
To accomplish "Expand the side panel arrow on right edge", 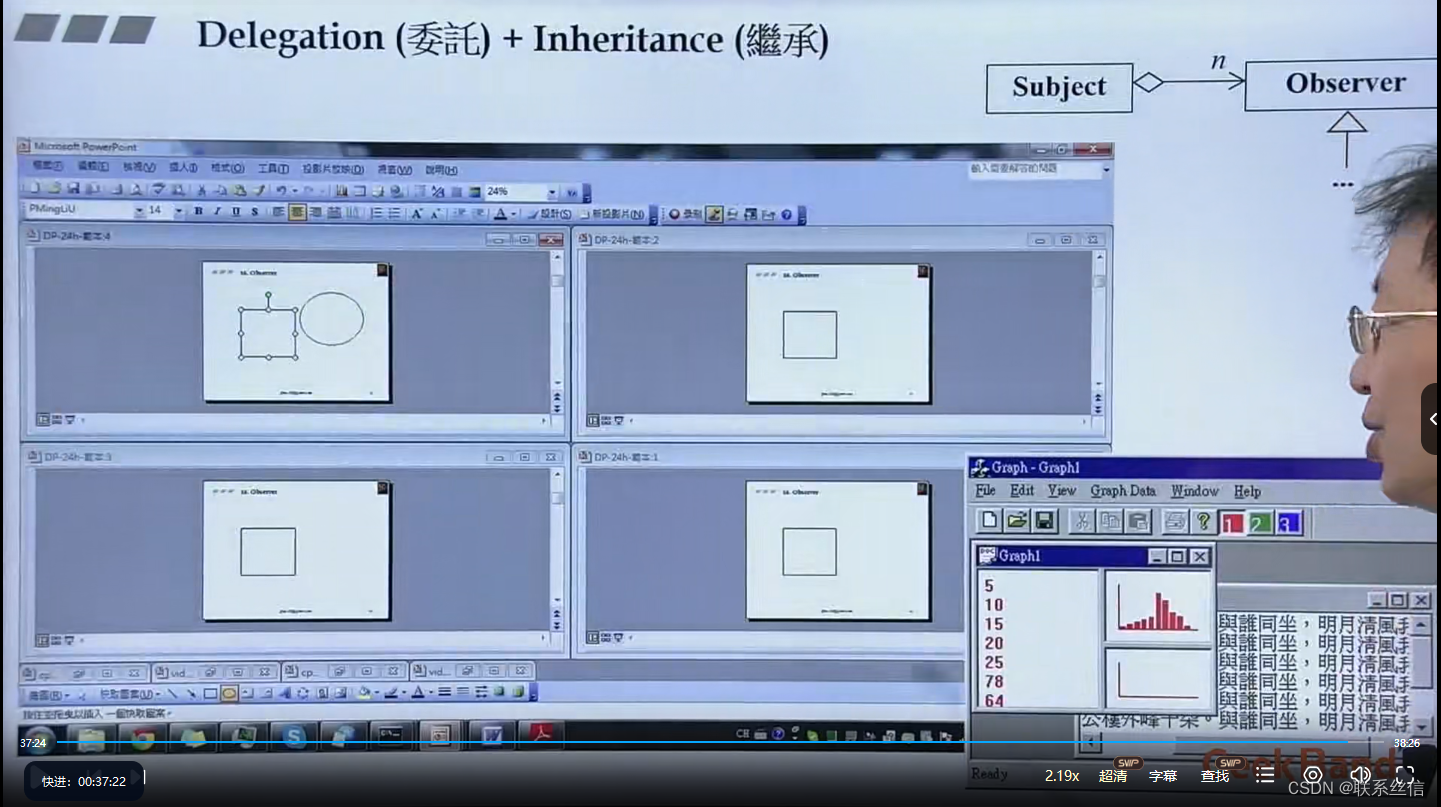I will click(1432, 419).
